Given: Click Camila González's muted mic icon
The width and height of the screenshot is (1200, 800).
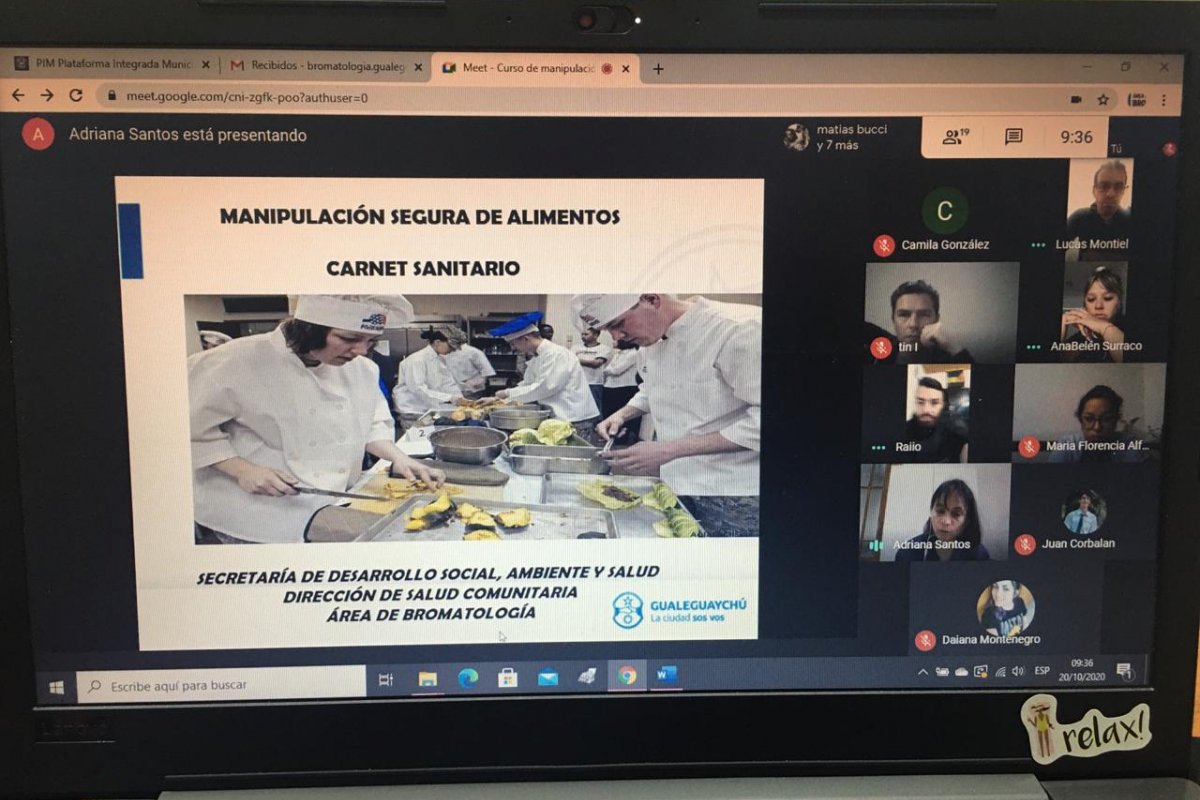Looking at the screenshot, I should (x=883, y=245).
